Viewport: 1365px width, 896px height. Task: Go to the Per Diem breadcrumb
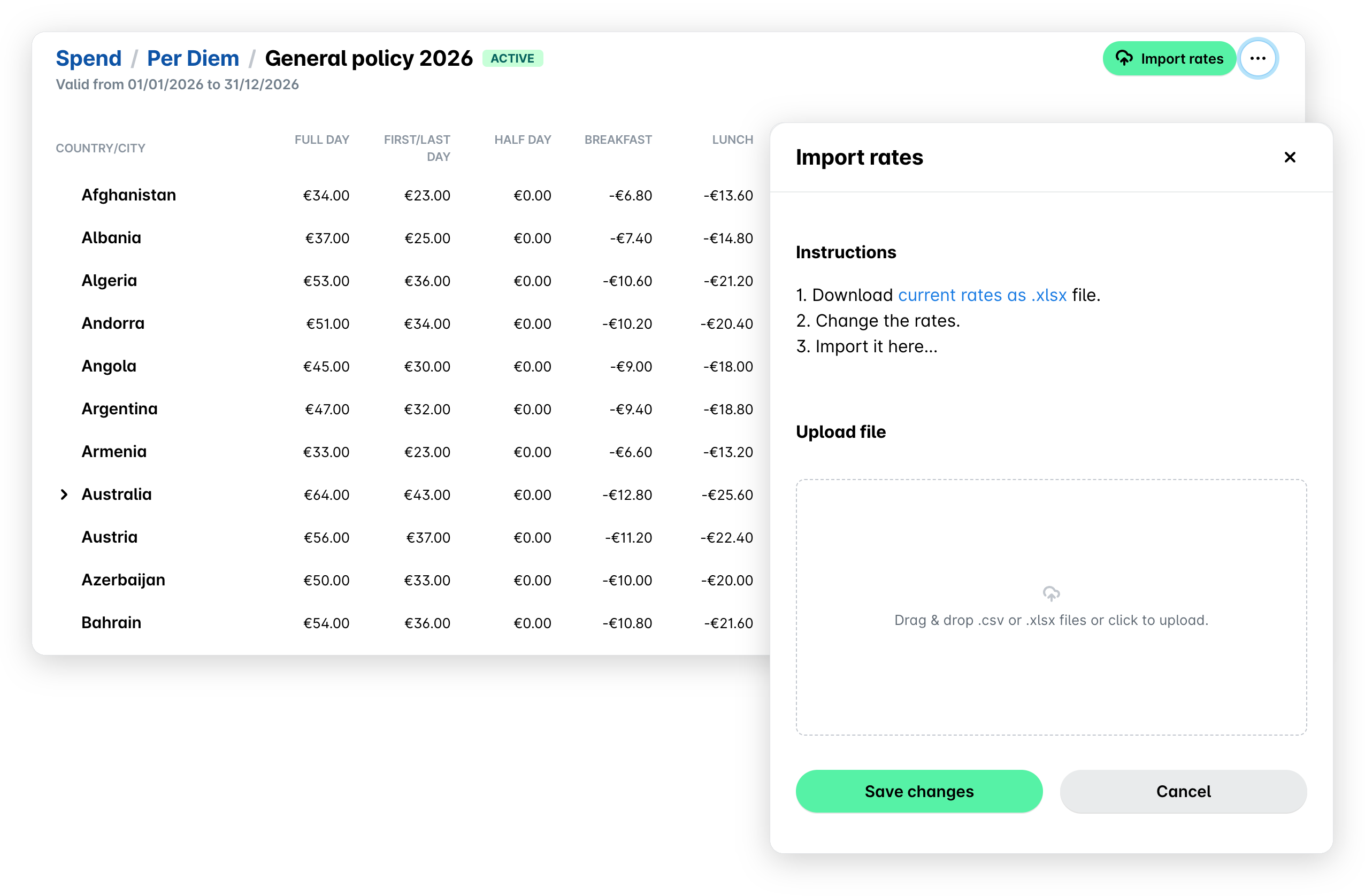[x=193, y=58]
